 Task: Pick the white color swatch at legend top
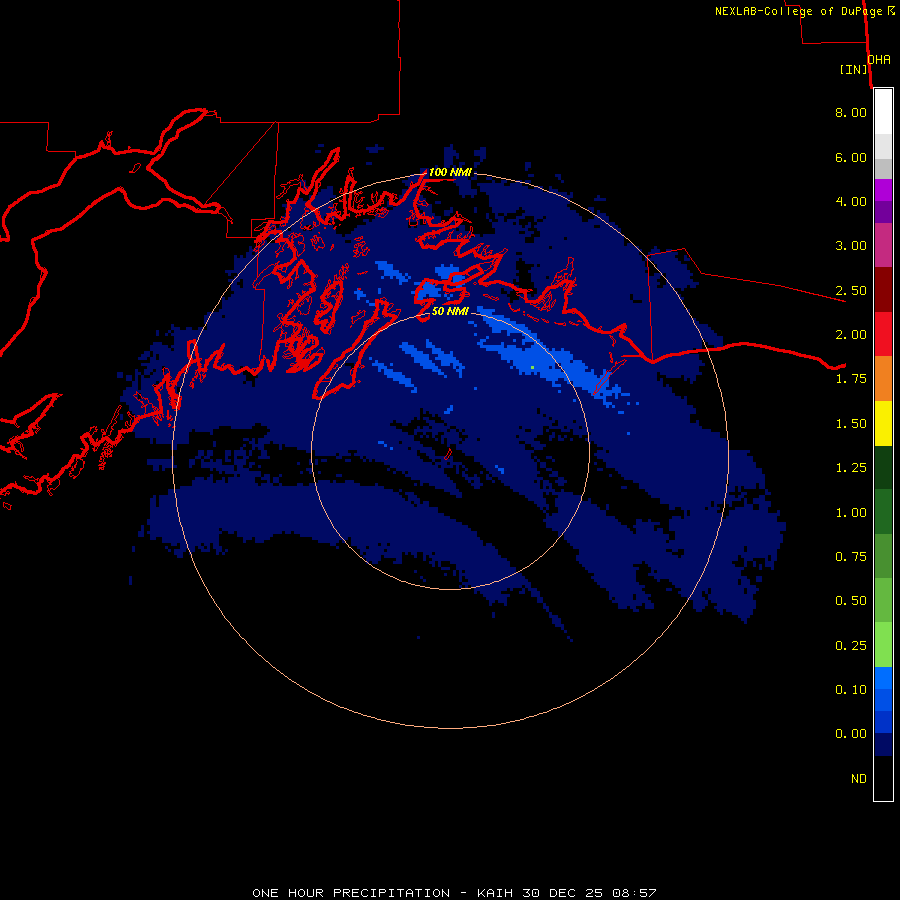pyautogui.click(x=883, y=112)
